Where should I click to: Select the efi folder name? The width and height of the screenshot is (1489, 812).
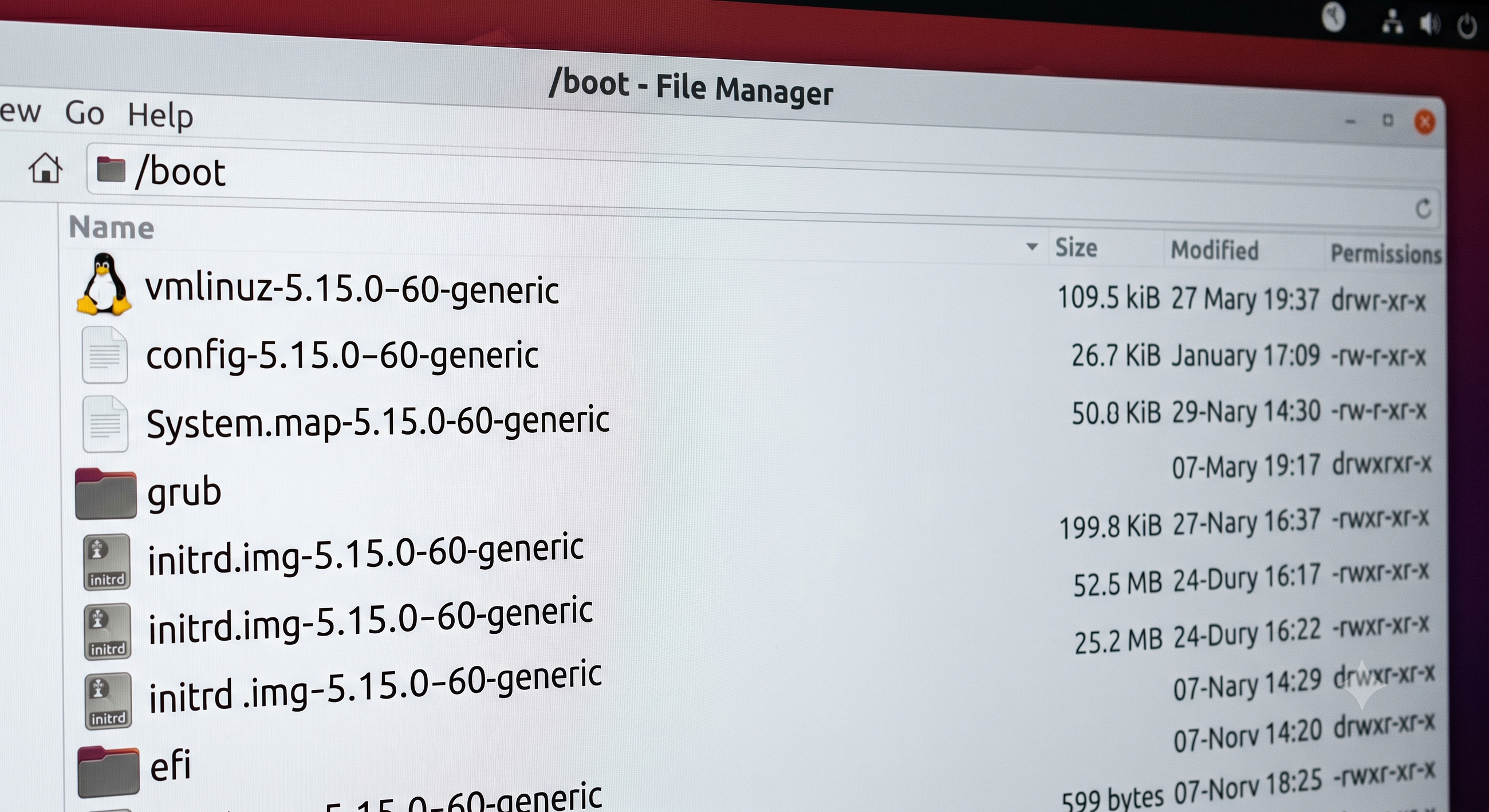171,765
